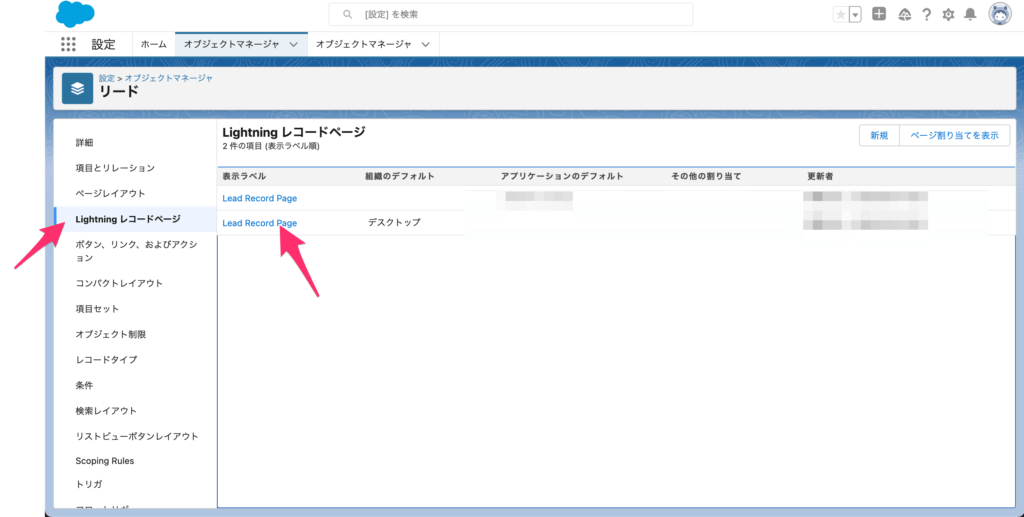Click the デスクトップ cell value
Screen dimensions: 1024x517
[394, 222]
